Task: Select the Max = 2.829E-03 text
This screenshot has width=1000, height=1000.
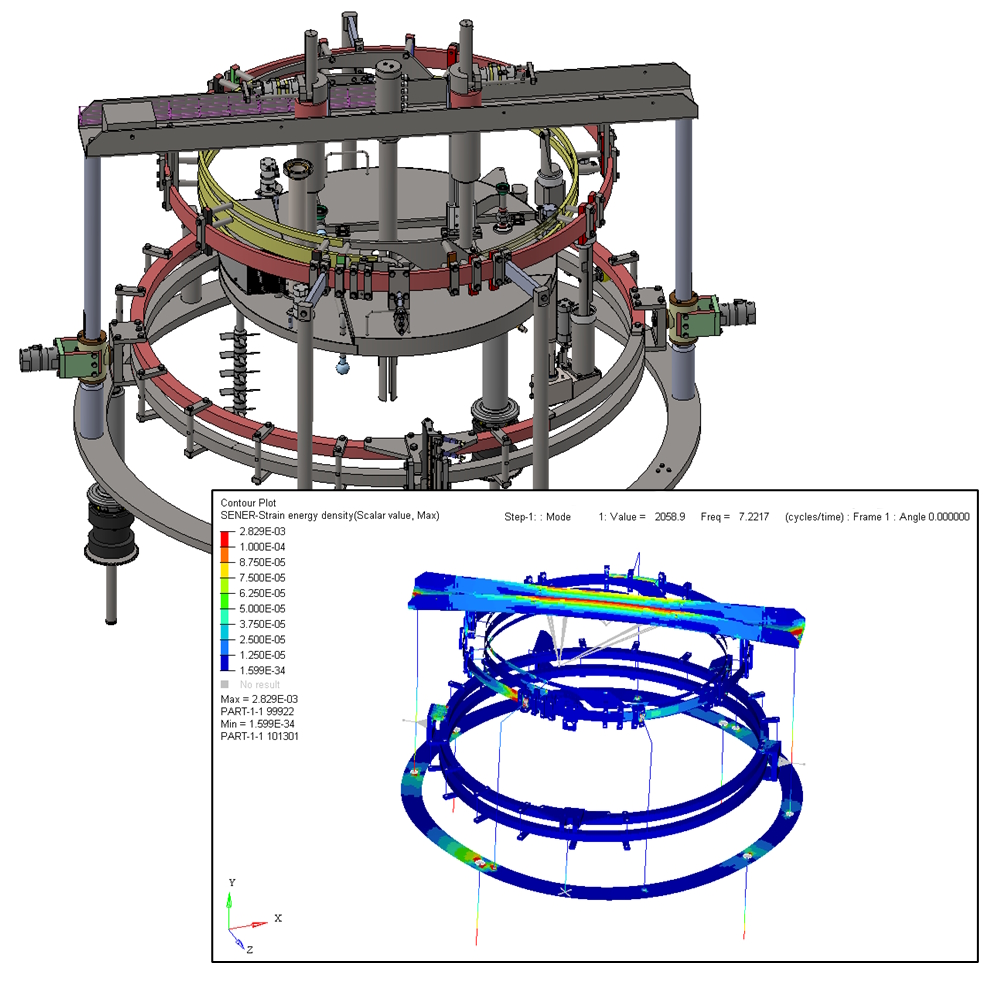Action: coord(264,699)
